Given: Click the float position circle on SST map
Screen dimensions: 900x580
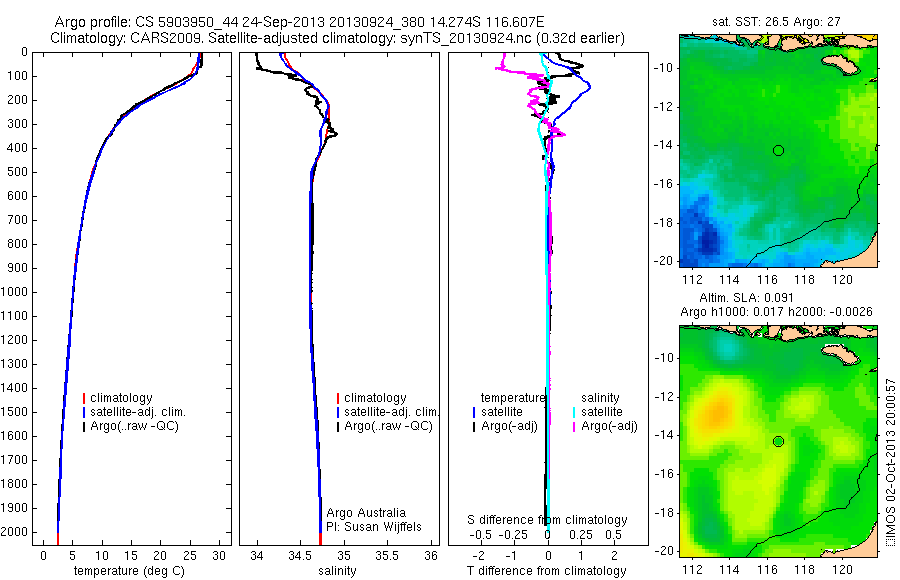Looking at the screenshot, I should pyautogui.click(x=778, y=150).
